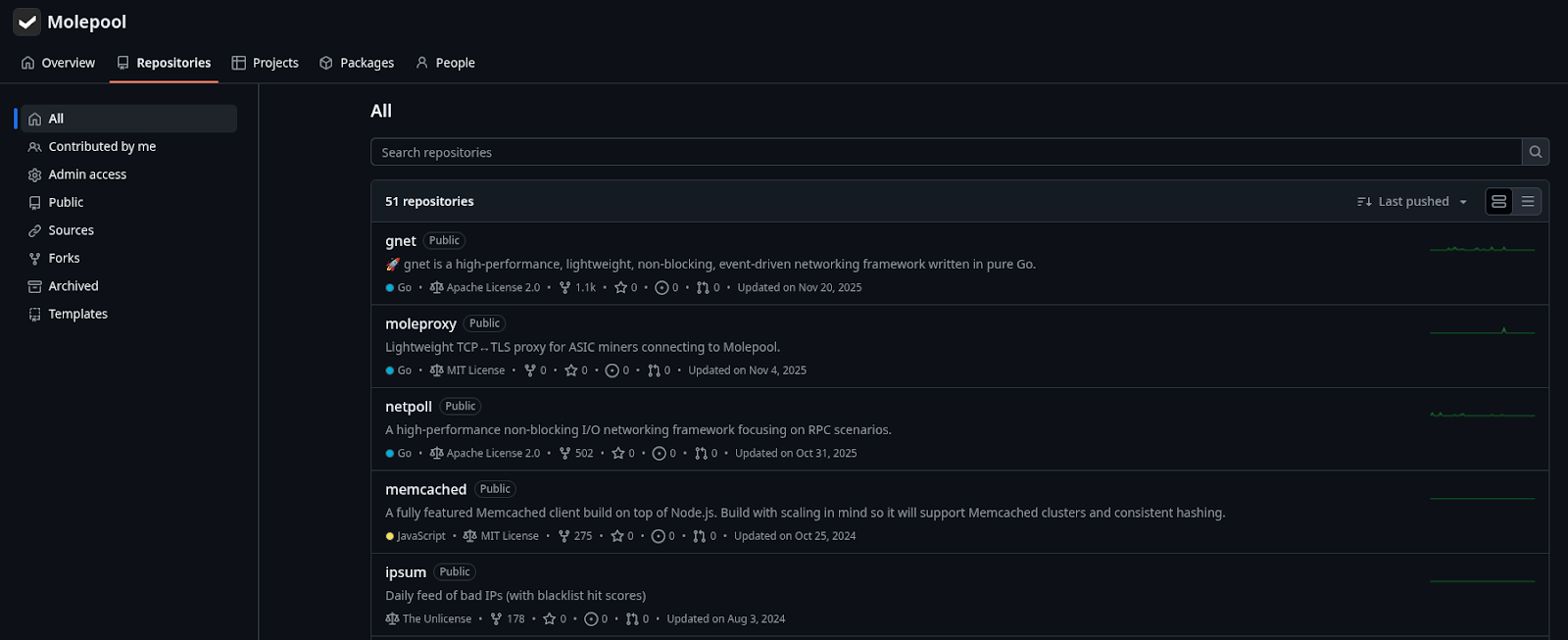
Task: Open the Packages tab
Action: (x=357, y=63)
